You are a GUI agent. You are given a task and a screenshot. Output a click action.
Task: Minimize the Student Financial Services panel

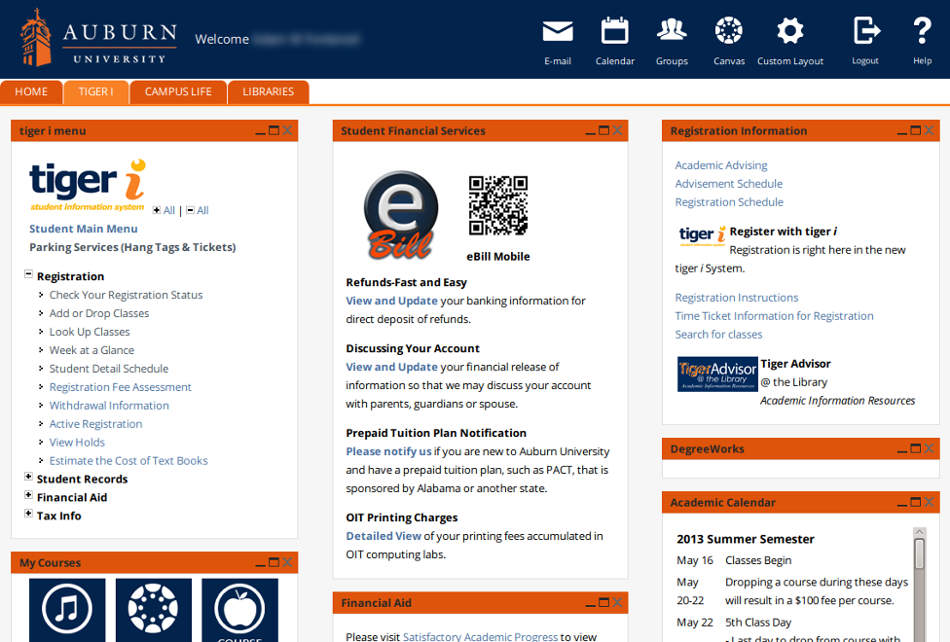(x=590, y=131)
